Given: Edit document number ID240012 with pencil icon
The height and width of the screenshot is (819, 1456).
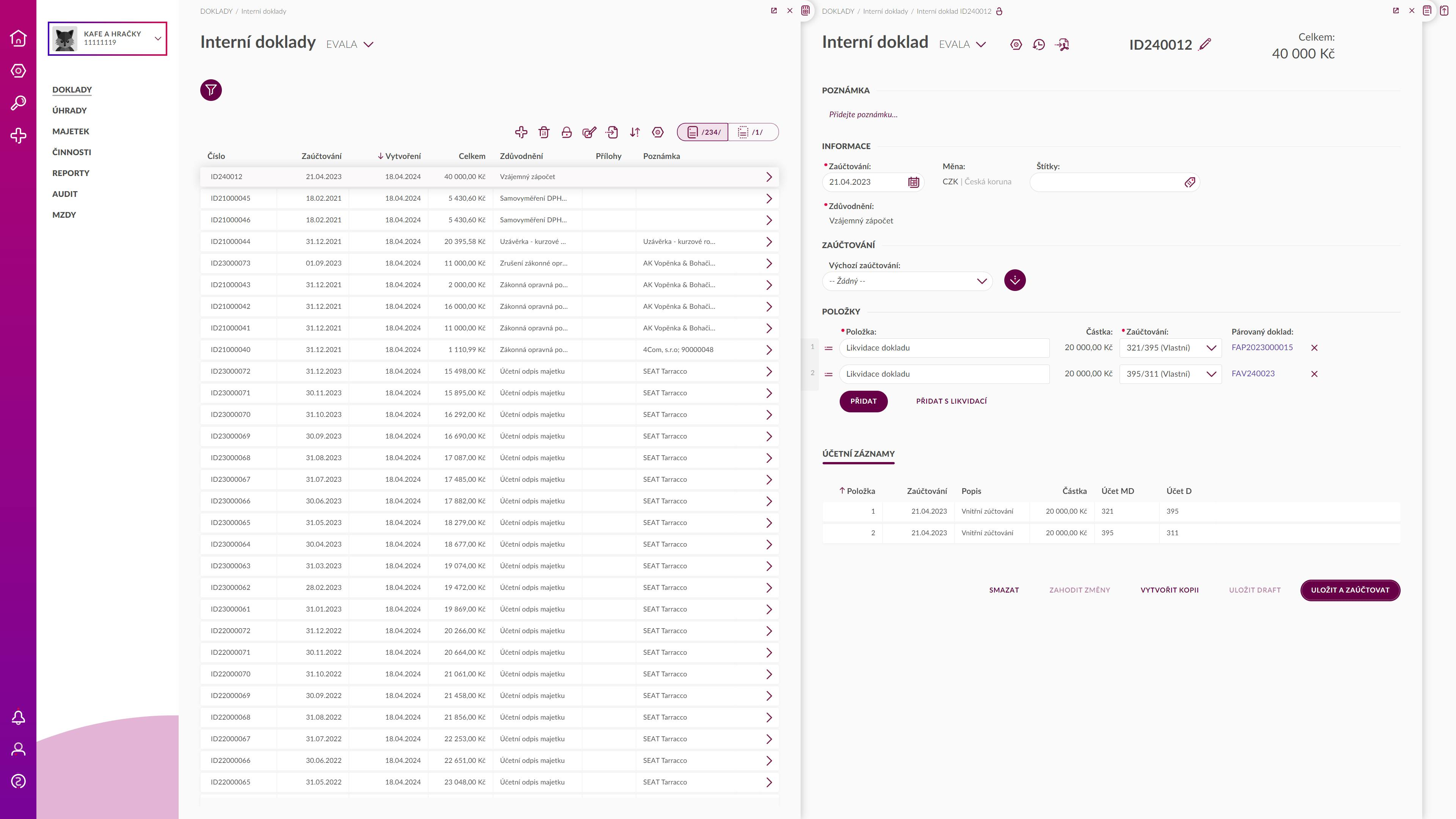Looking at the screenshot, I should coord(1205,44).
